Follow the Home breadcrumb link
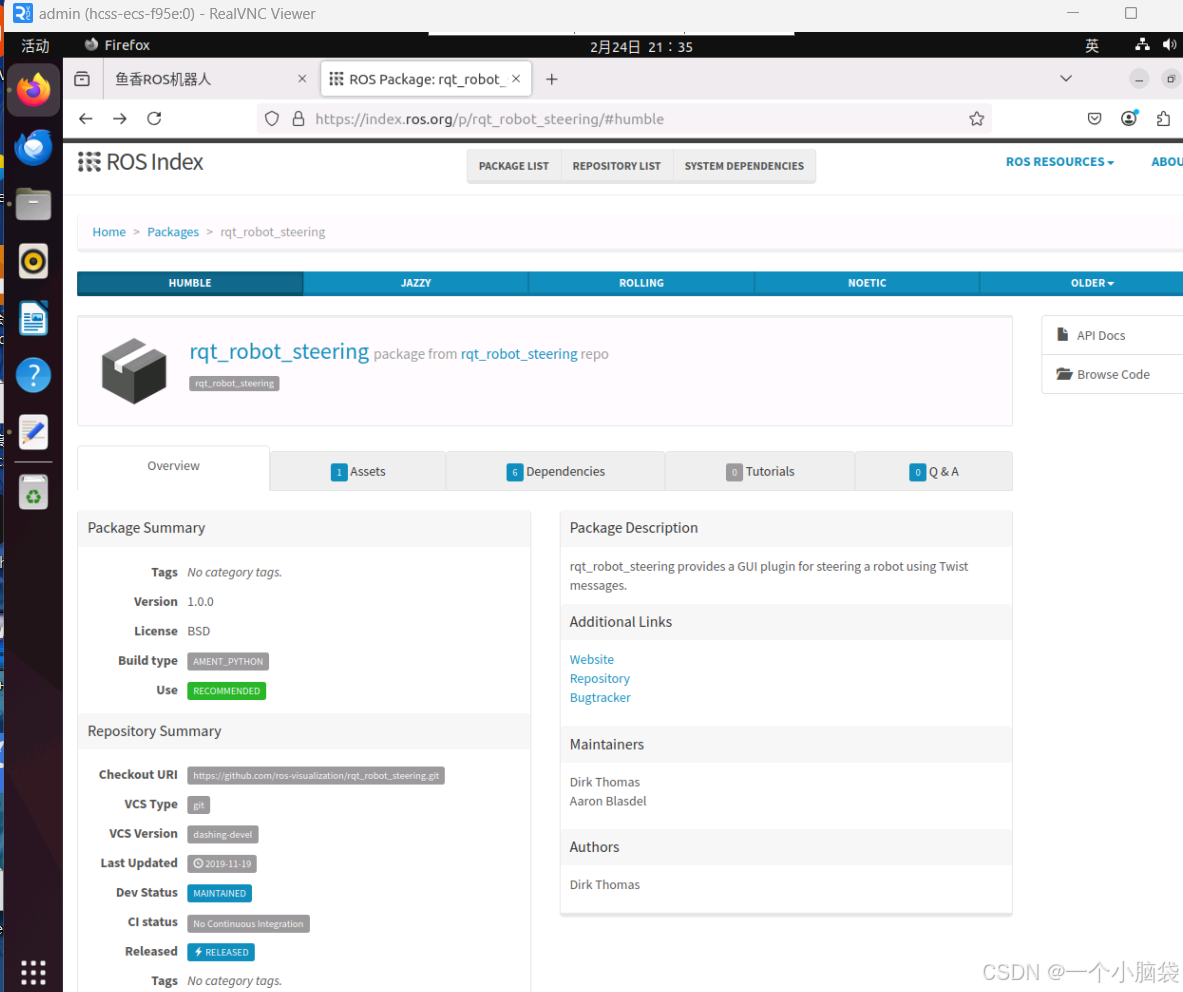The image size is (1183, 992). pyautogui.click(x=109, y=232)
